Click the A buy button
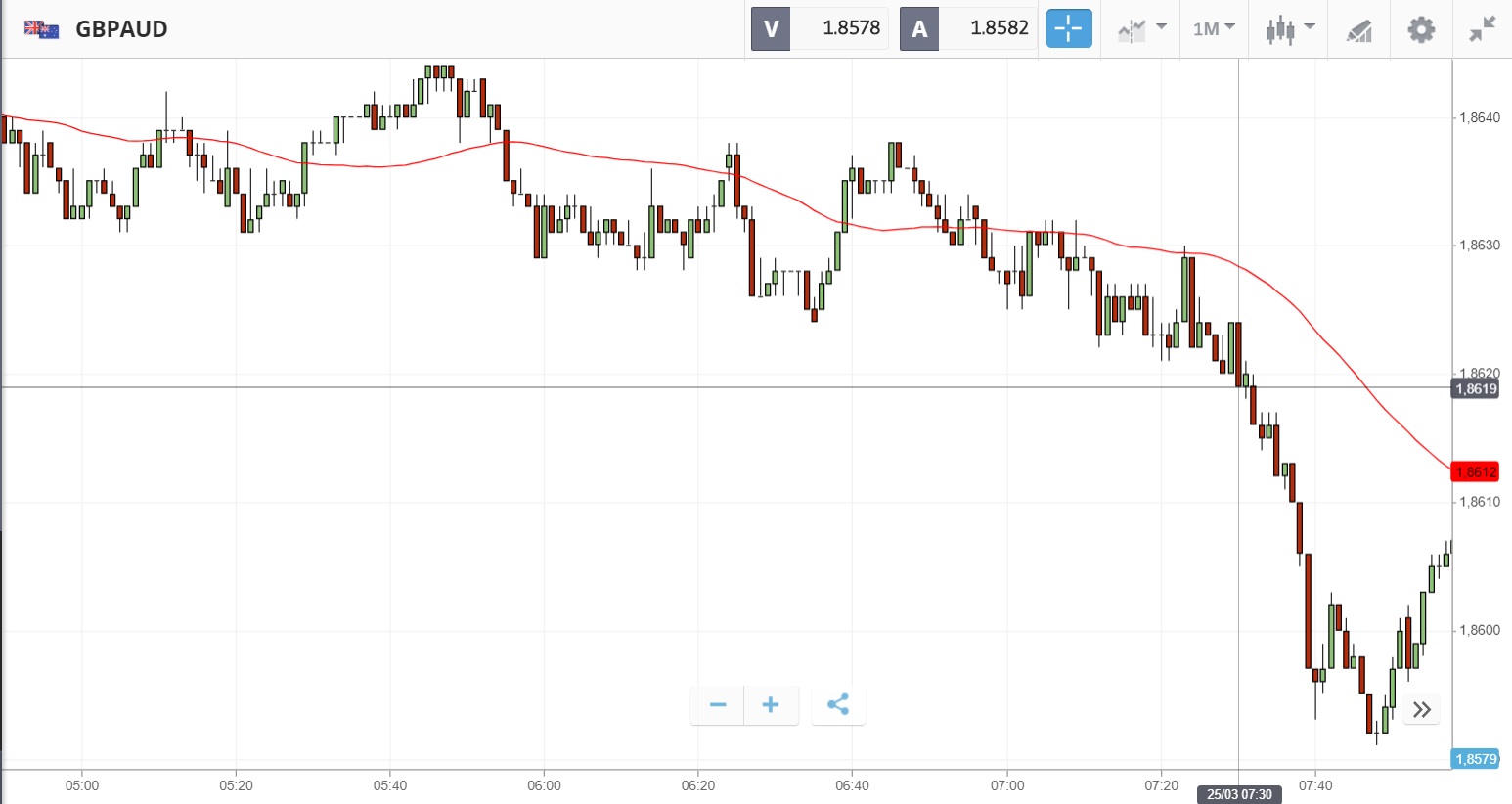Screen dimensions: 1512x804 pyautogui.click(x=919, y=28)
